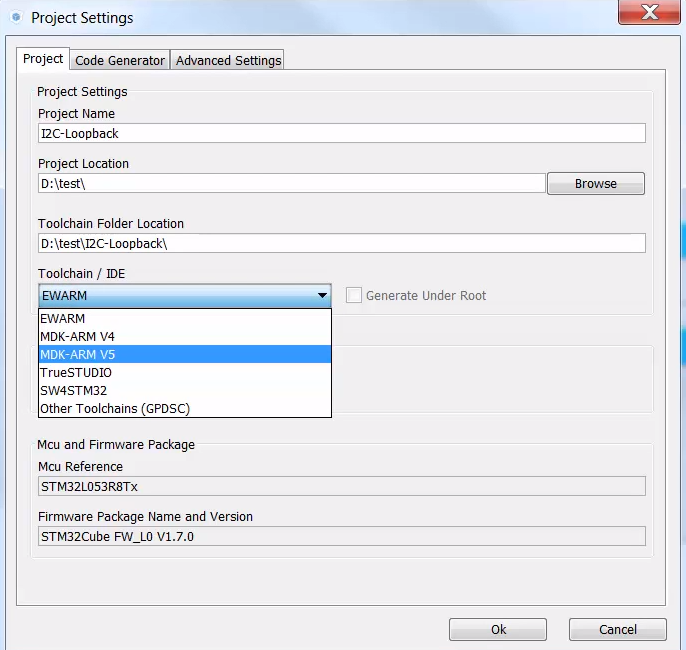Confirm settings with the Ok button
This screenshot has width=686, height=650.
click(498, 629)
